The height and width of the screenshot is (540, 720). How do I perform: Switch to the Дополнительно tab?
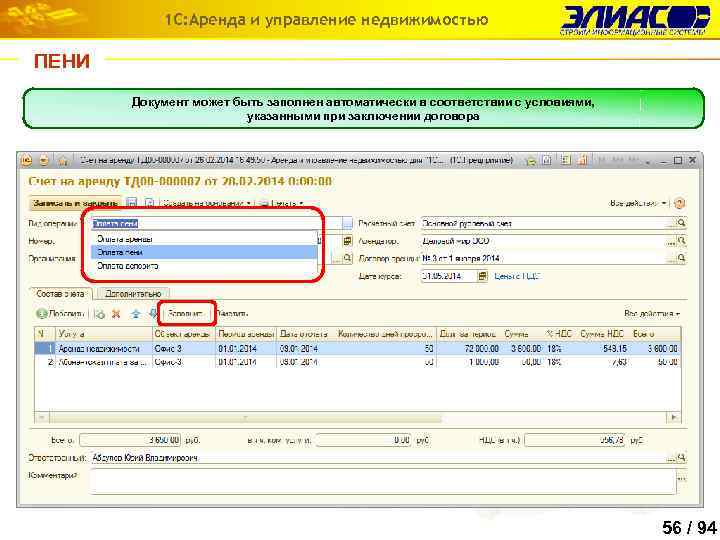tap(132, 293)
